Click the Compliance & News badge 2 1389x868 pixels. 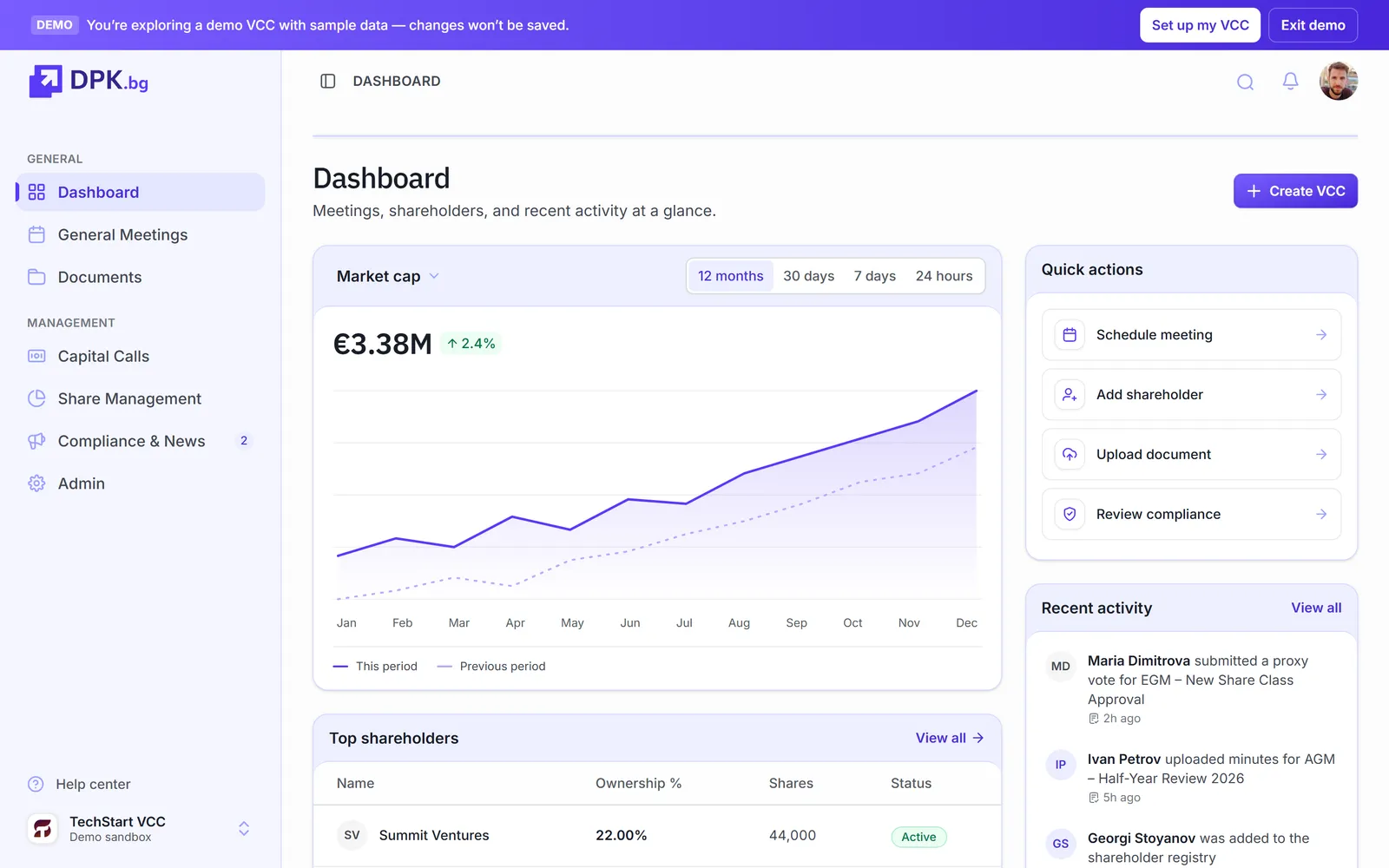point(244,441)
